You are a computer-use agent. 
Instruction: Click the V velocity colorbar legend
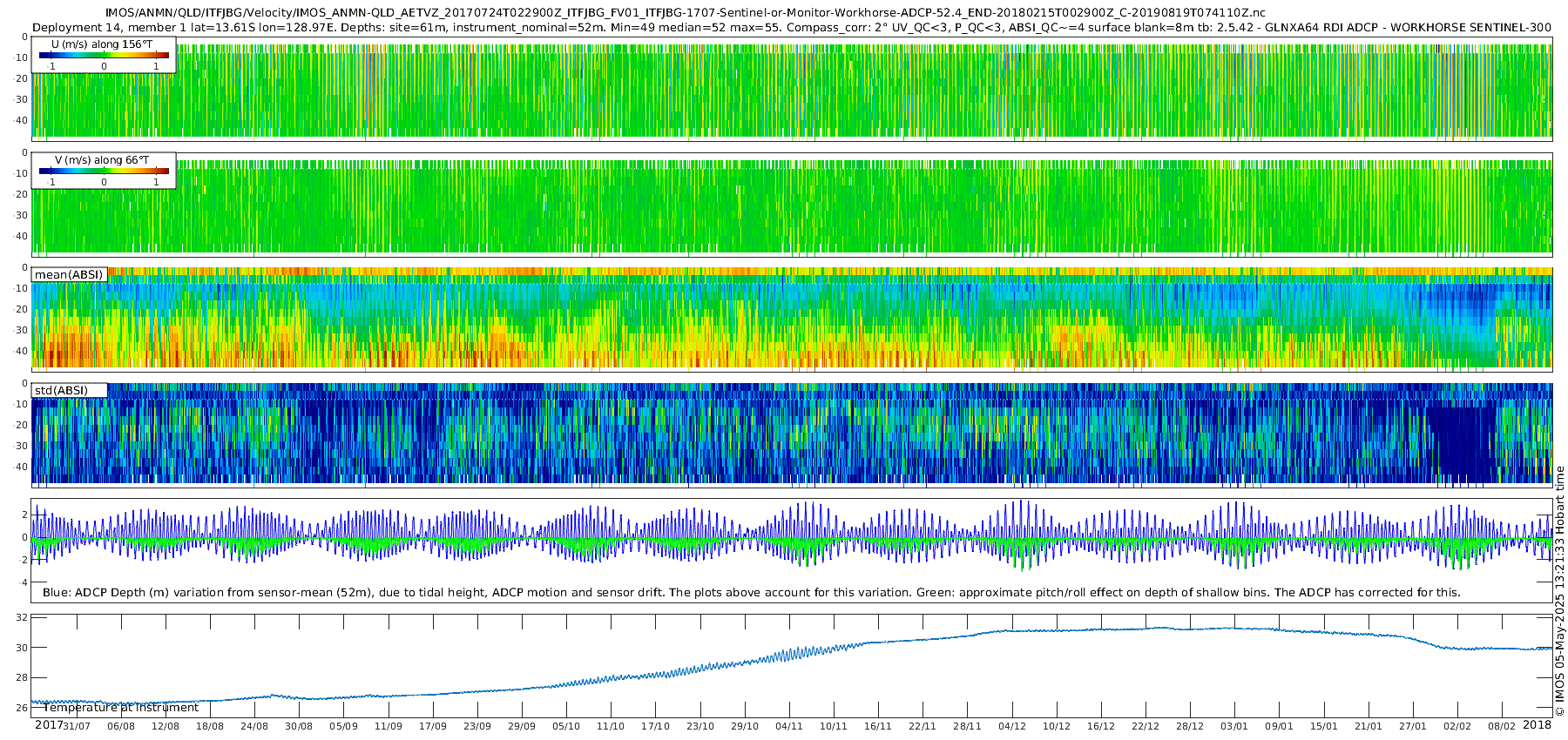point(104,171)
